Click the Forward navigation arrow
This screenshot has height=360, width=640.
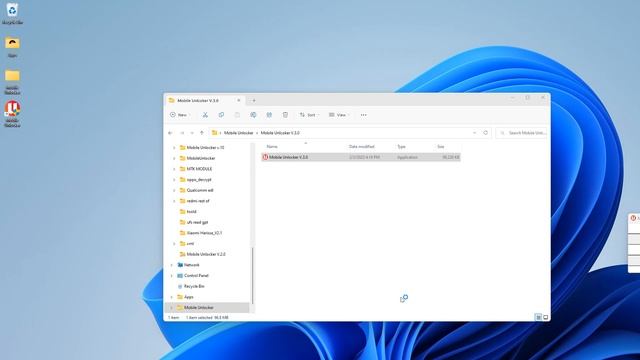point(182,133)
